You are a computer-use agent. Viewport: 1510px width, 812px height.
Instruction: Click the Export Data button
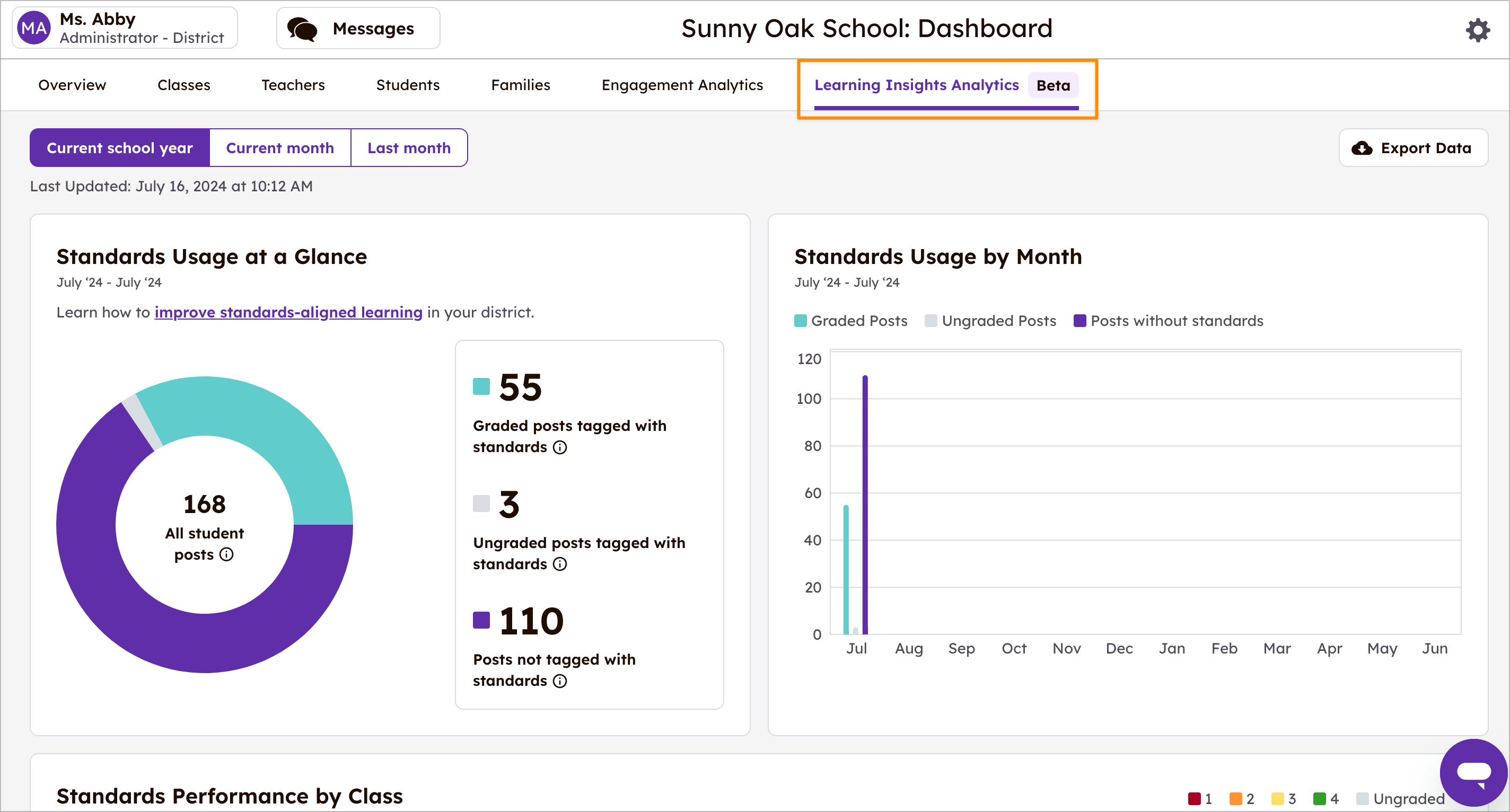click(x=1414, y=148)
